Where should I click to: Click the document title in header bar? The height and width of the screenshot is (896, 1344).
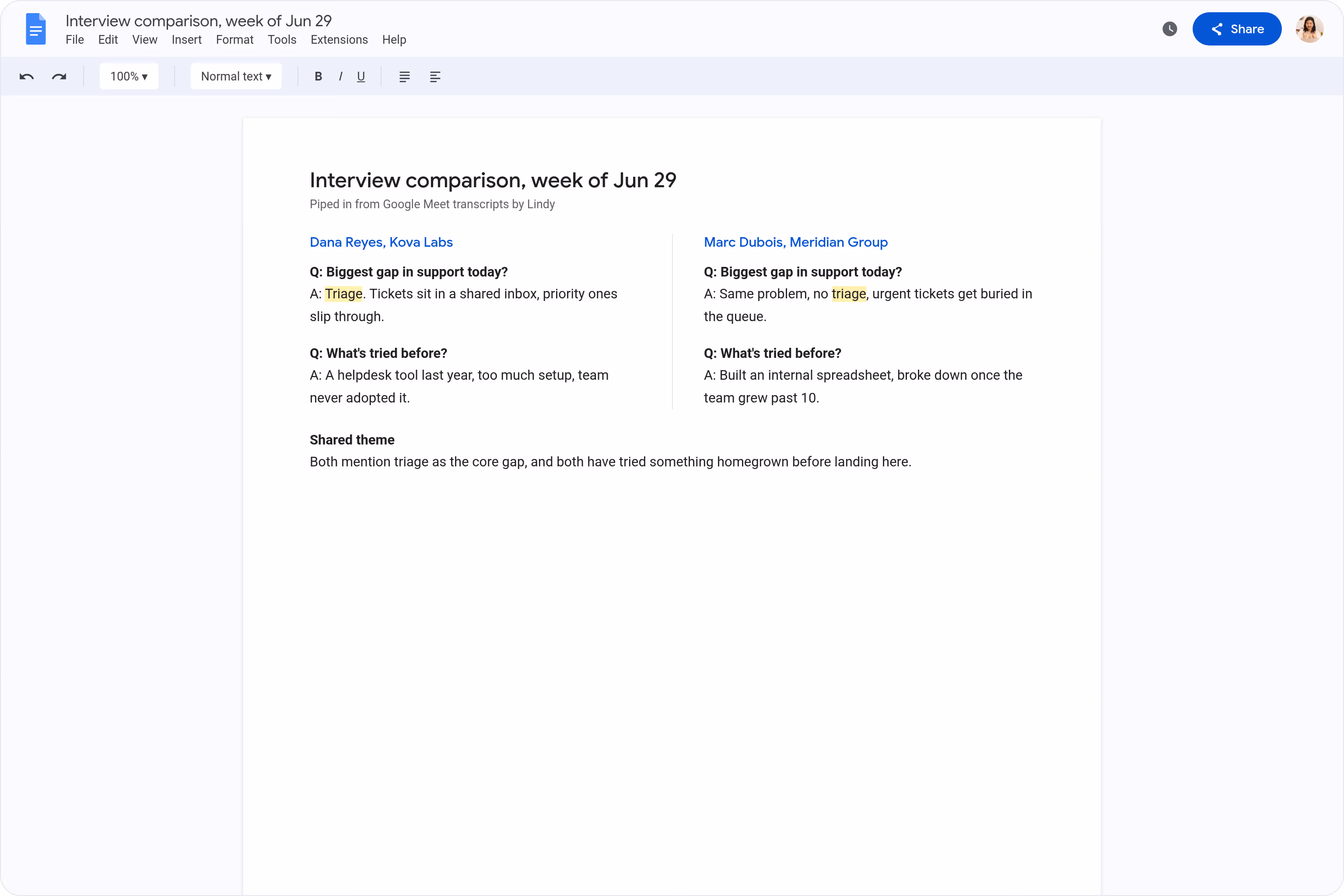198,21
